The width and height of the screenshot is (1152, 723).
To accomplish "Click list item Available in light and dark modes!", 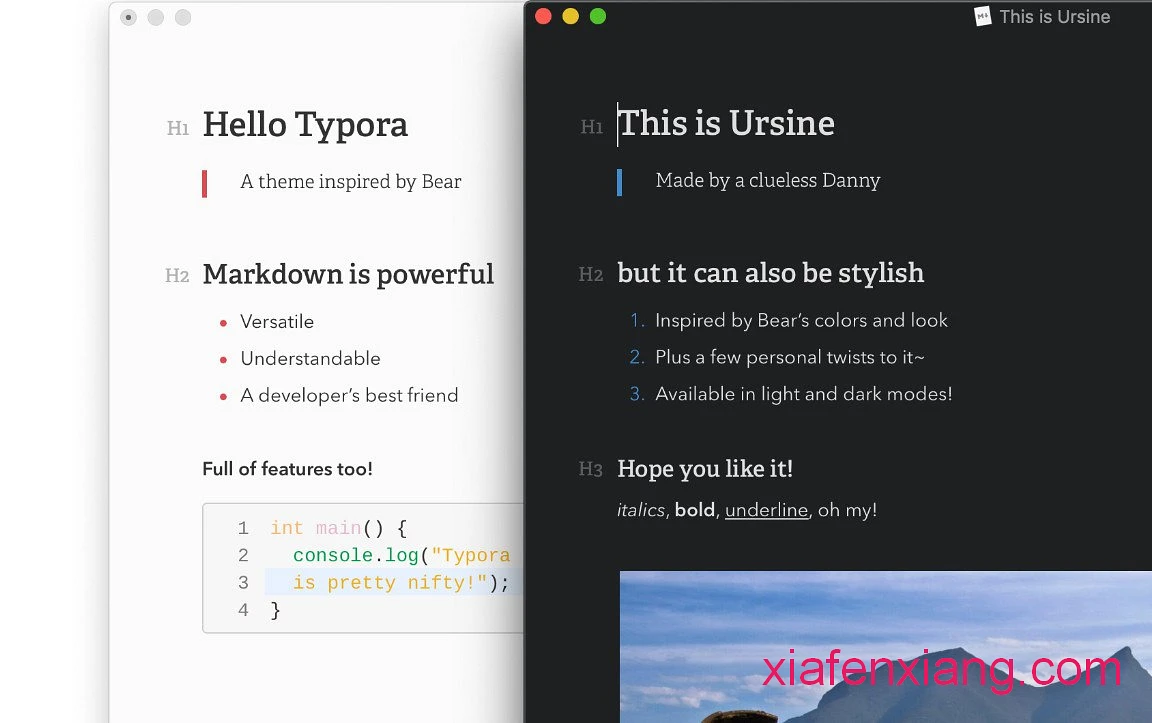I will [x=803, y=394].
